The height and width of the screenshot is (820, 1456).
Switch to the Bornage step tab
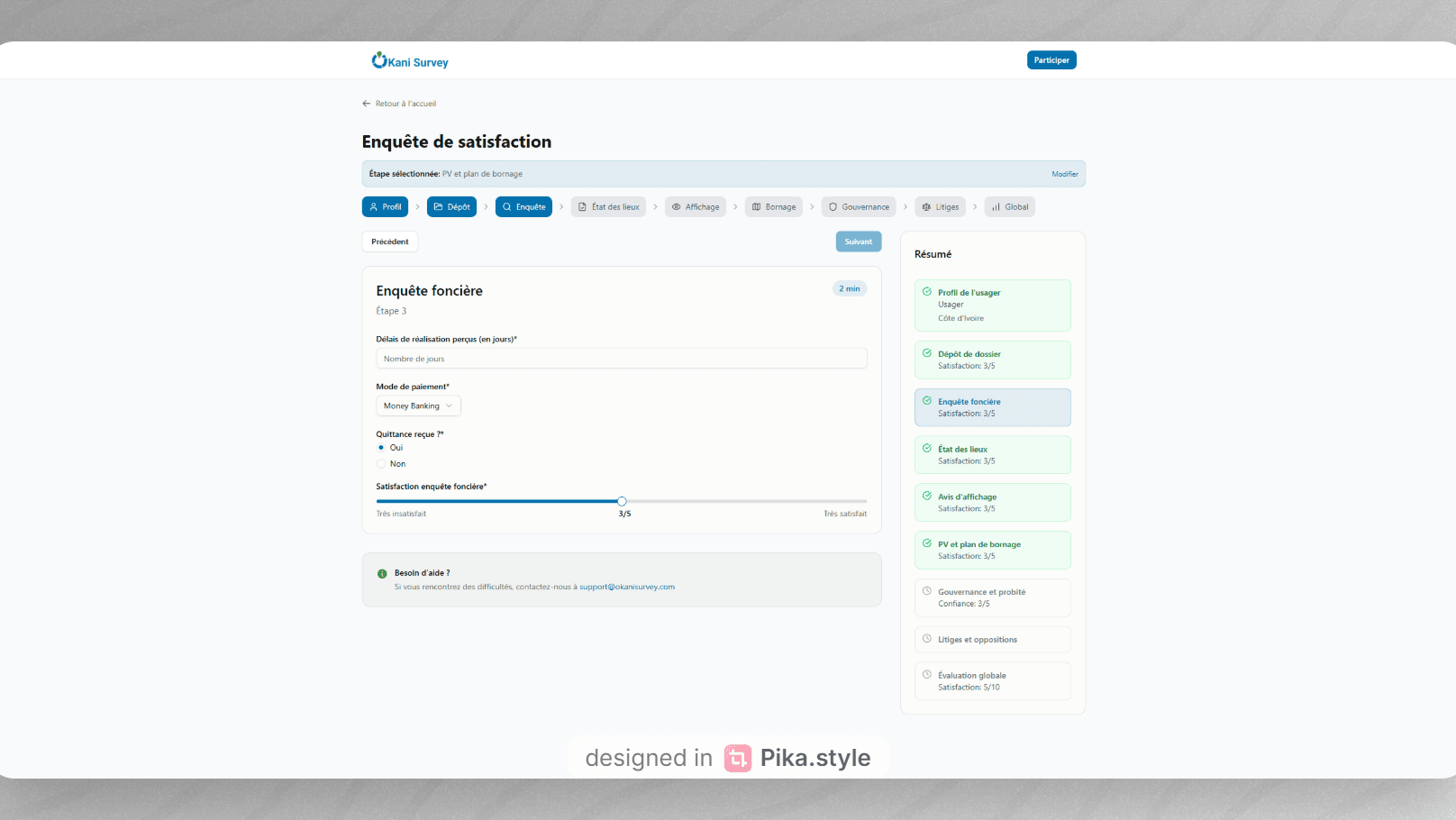click(774, 207)
